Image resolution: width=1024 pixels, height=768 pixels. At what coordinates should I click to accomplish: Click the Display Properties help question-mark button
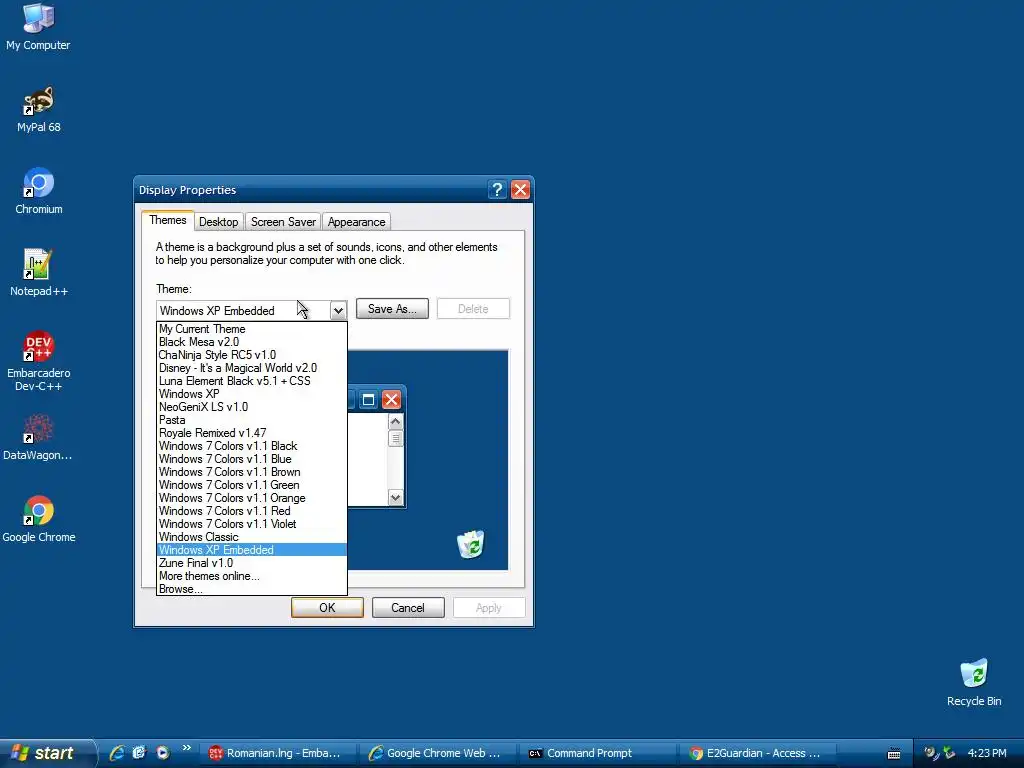tap(497, 189)
